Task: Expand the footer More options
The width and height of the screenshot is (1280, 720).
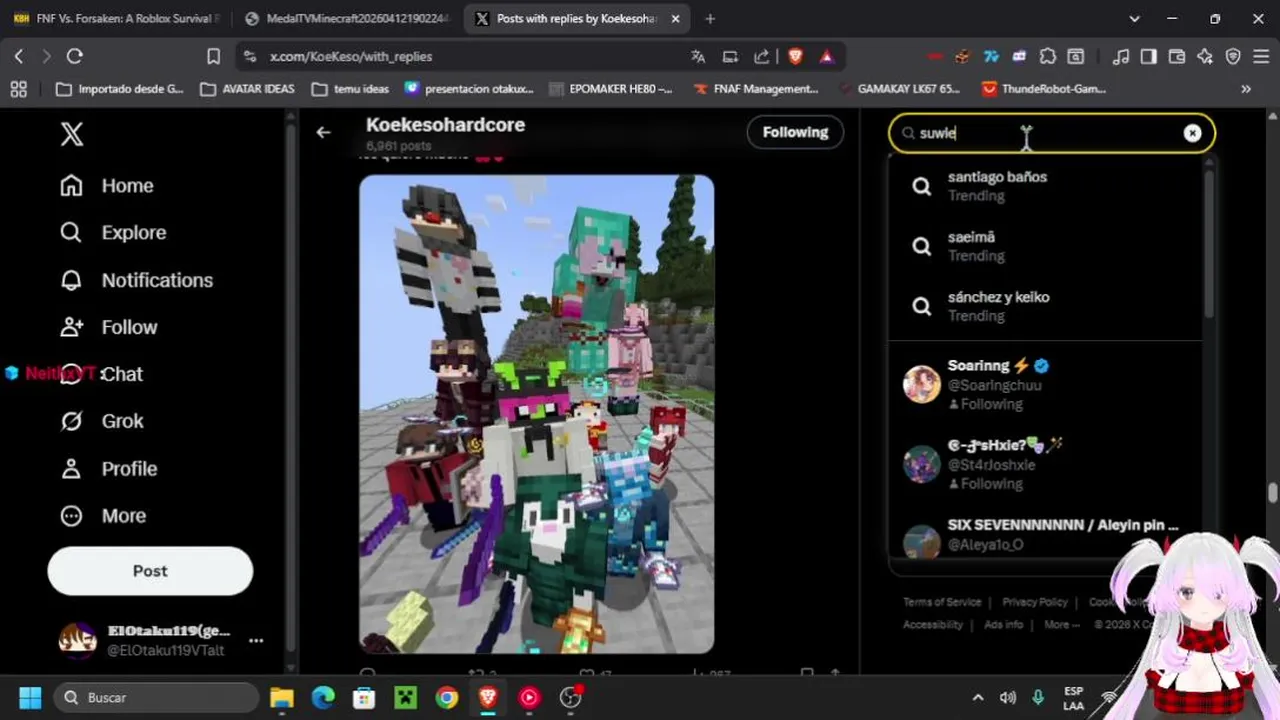Action: 1061,625
